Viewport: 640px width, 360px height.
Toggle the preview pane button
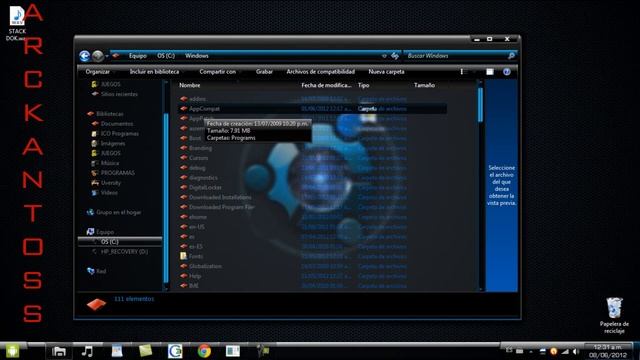click(490, 72)
